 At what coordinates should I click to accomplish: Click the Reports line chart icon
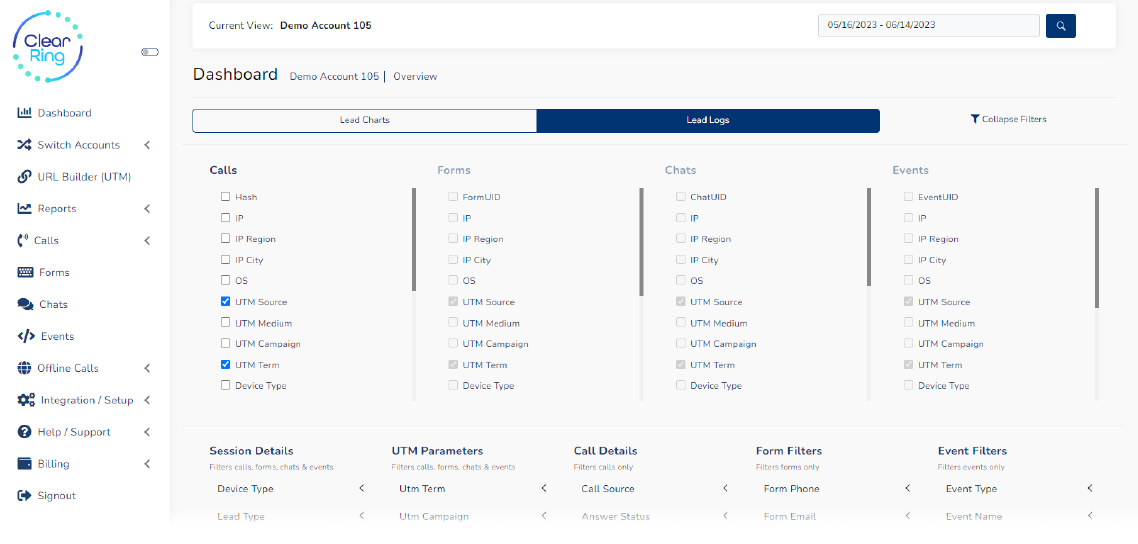click(x=25, y=209)
